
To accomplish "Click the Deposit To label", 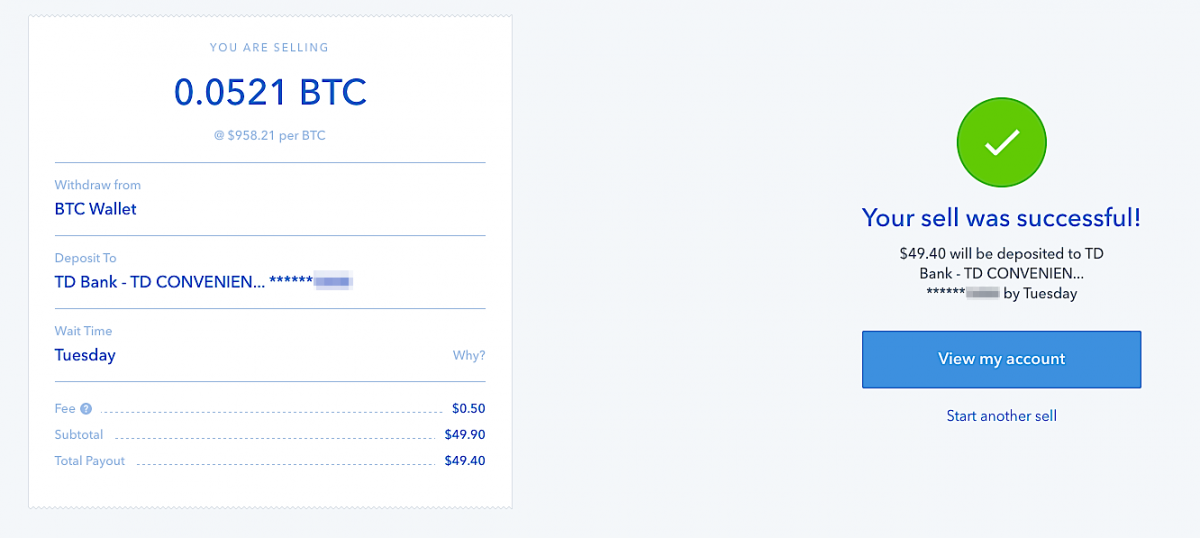I will pyautogui.click(x=85, y=258).
